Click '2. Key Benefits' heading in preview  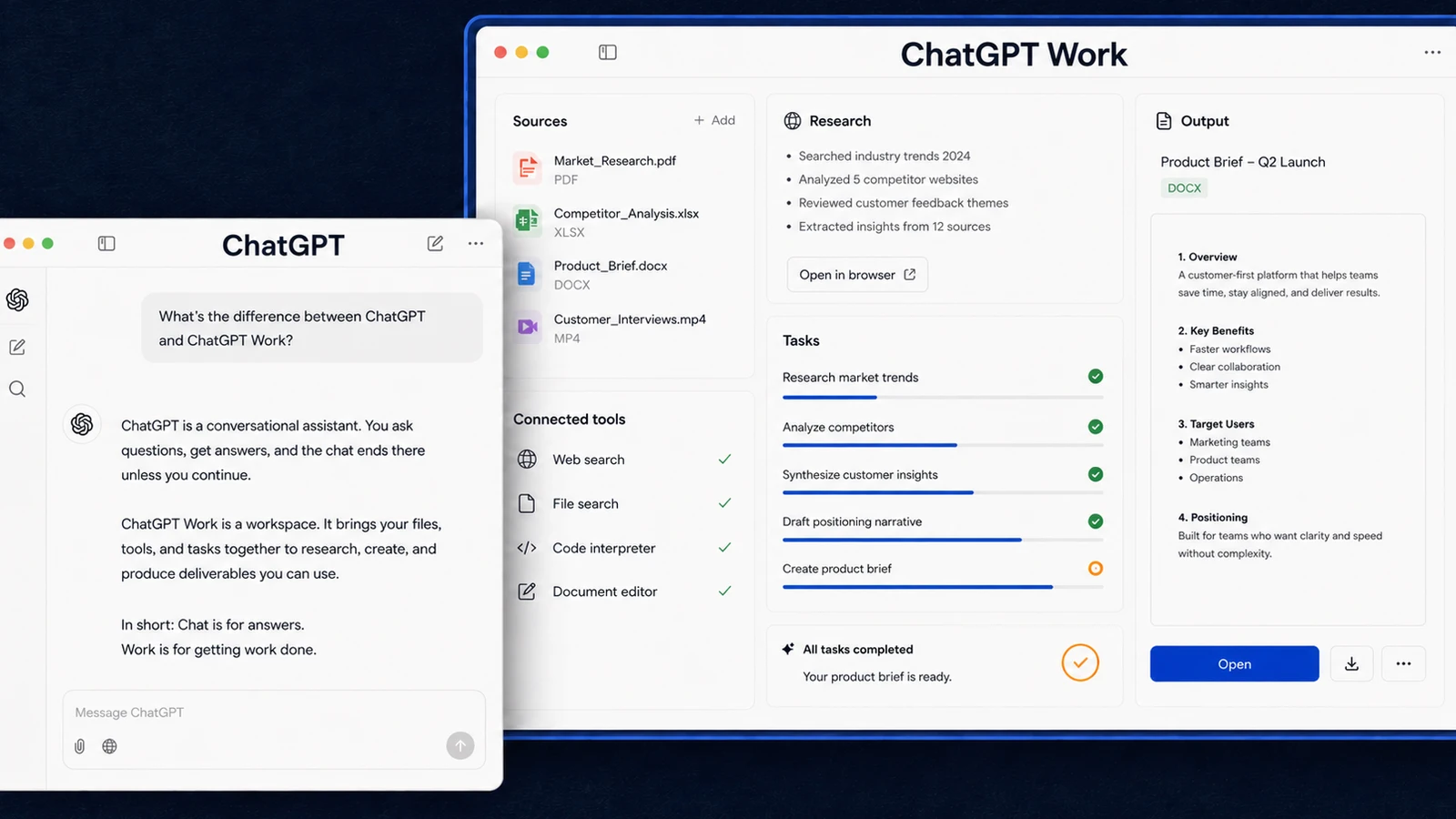[1216, 331]
